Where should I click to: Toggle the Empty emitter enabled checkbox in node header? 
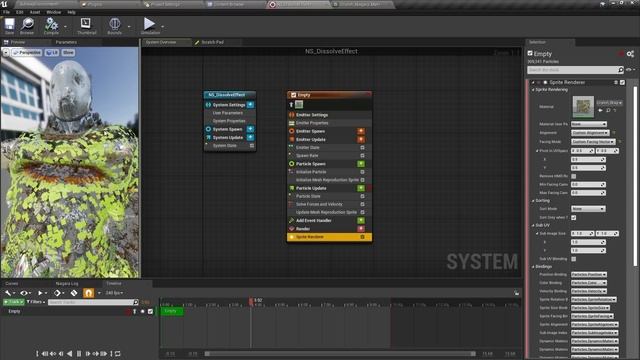click(x=293, y=95)
